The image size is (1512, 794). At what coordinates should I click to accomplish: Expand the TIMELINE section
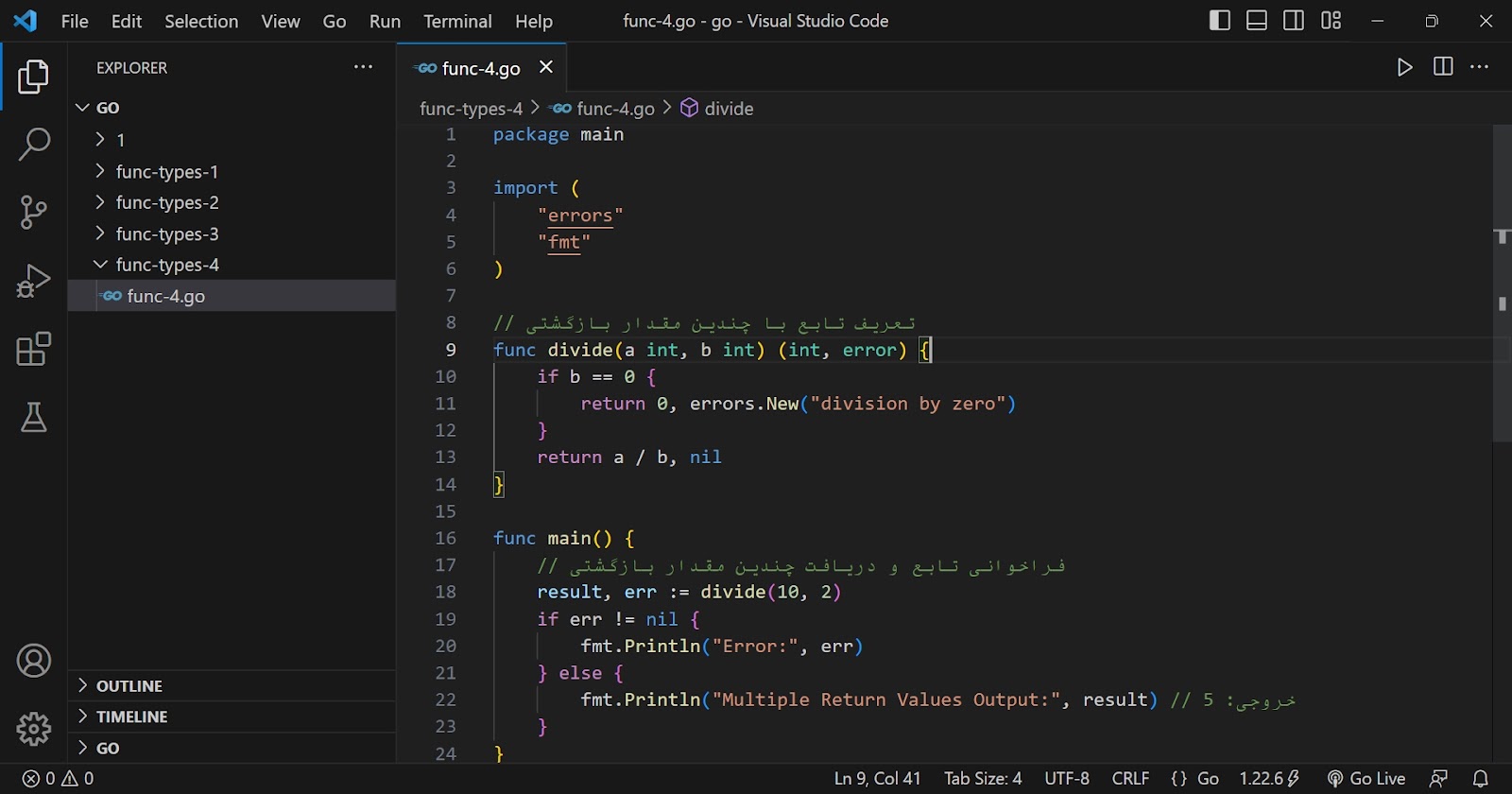[x=232, y=716]
